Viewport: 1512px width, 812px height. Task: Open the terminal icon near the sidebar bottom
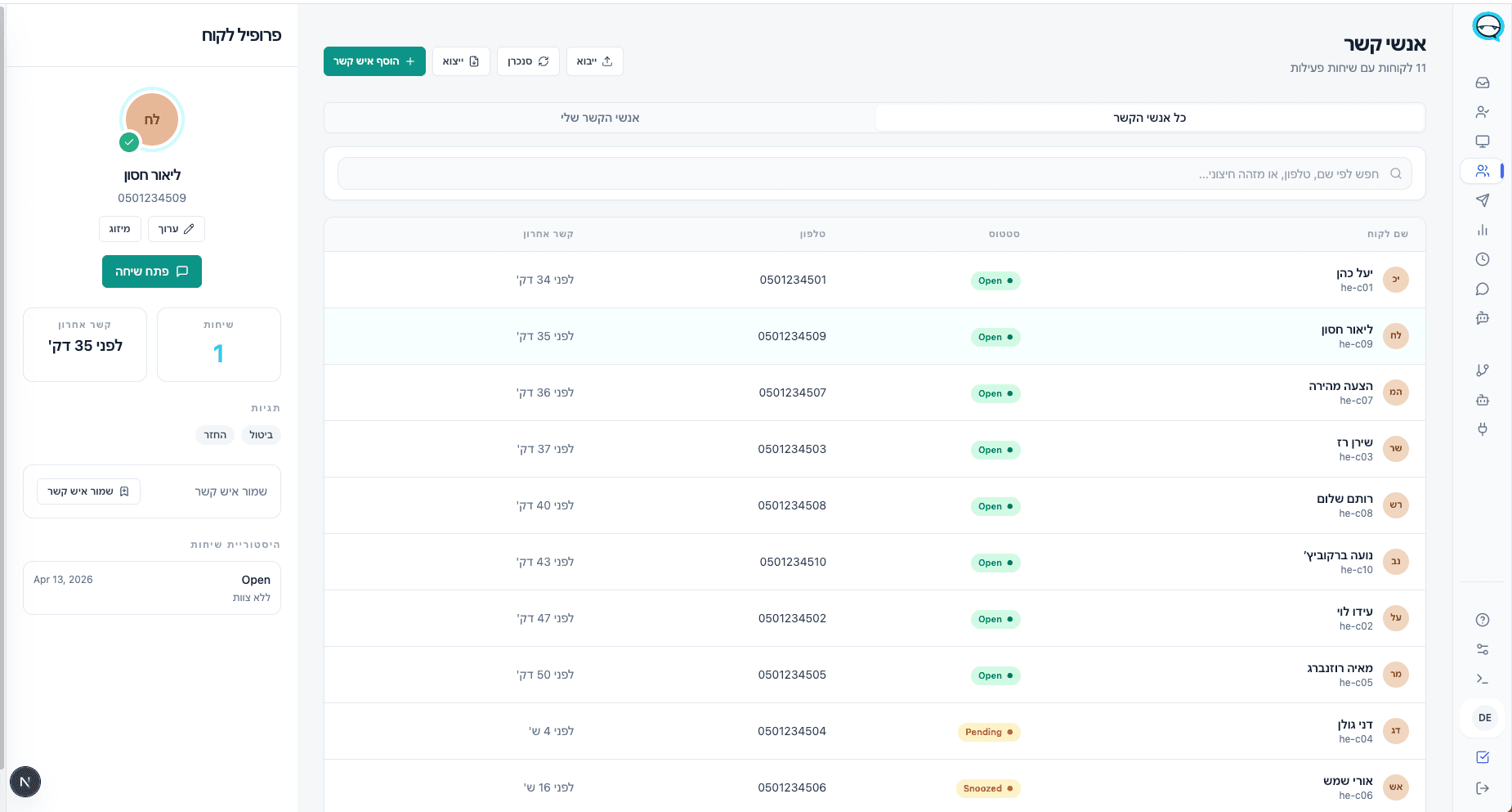click(x=1483, y=678)
